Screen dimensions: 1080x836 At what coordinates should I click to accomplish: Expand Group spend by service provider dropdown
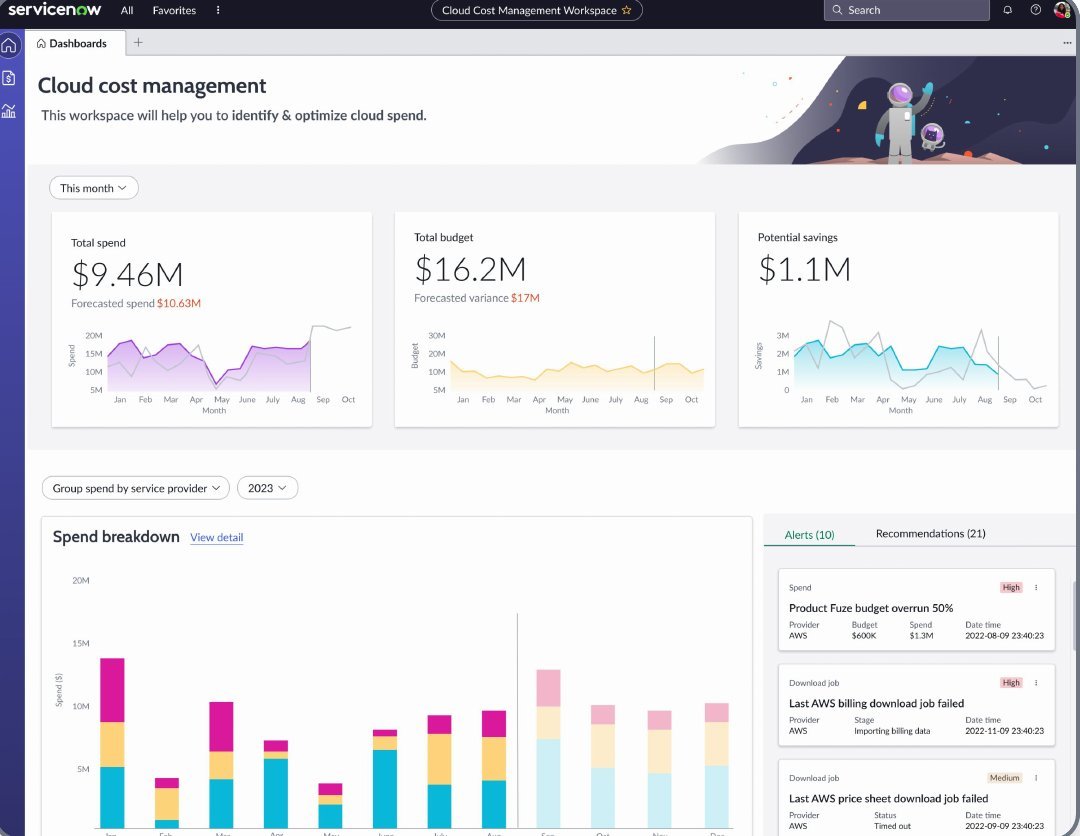pos(136,488)
